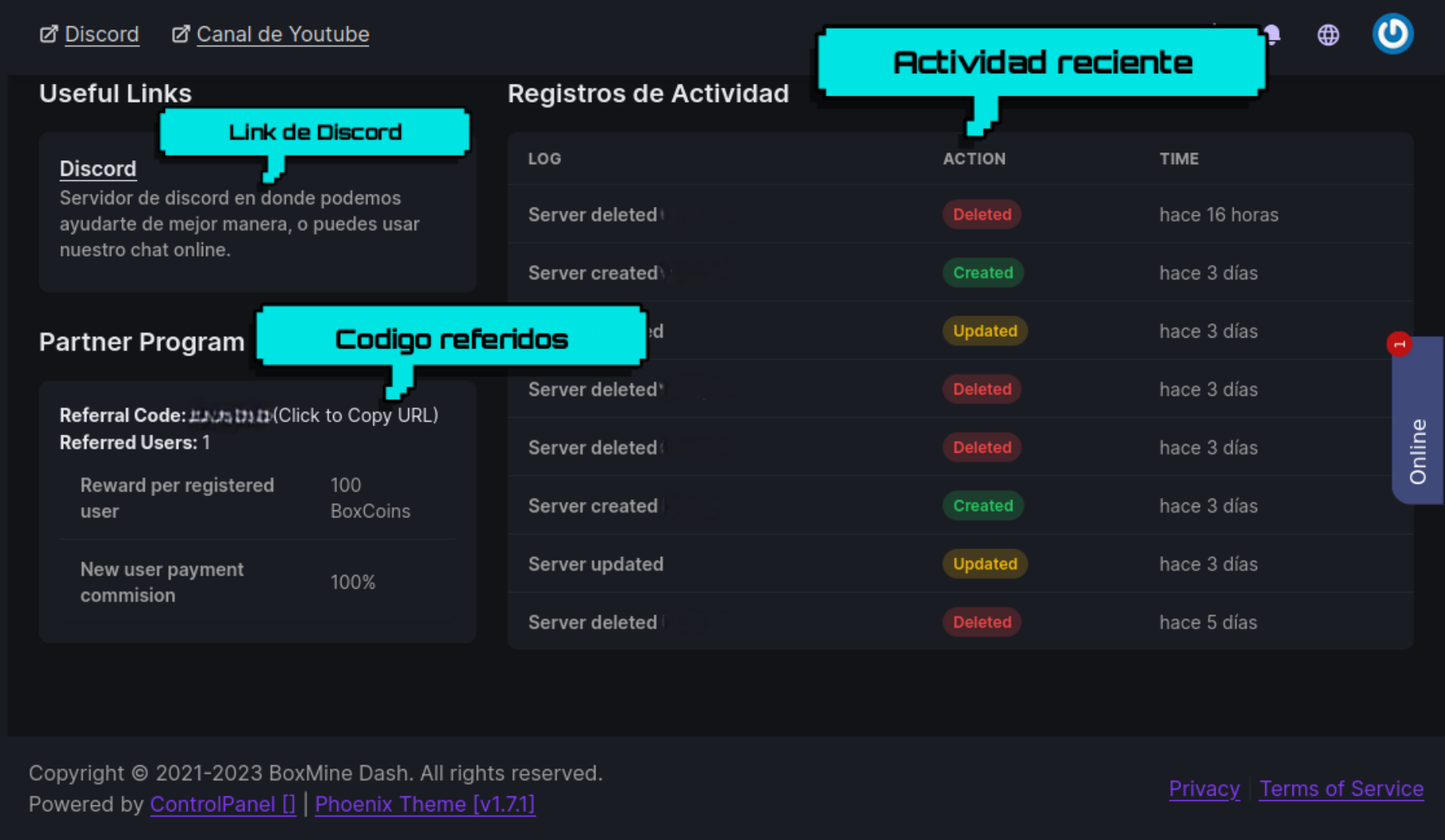Image resolution: width=1445 pixels, height=840 pixels.
Task: Open the language selector globe icon
Action: click(x=1328, y=34)
